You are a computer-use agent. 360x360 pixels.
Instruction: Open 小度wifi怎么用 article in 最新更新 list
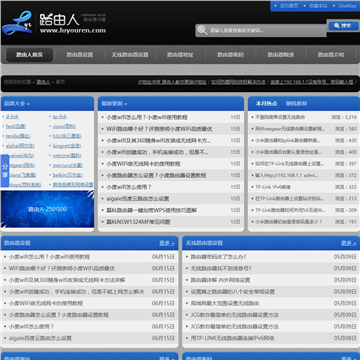pyautogui.click(x=147, y=117)
